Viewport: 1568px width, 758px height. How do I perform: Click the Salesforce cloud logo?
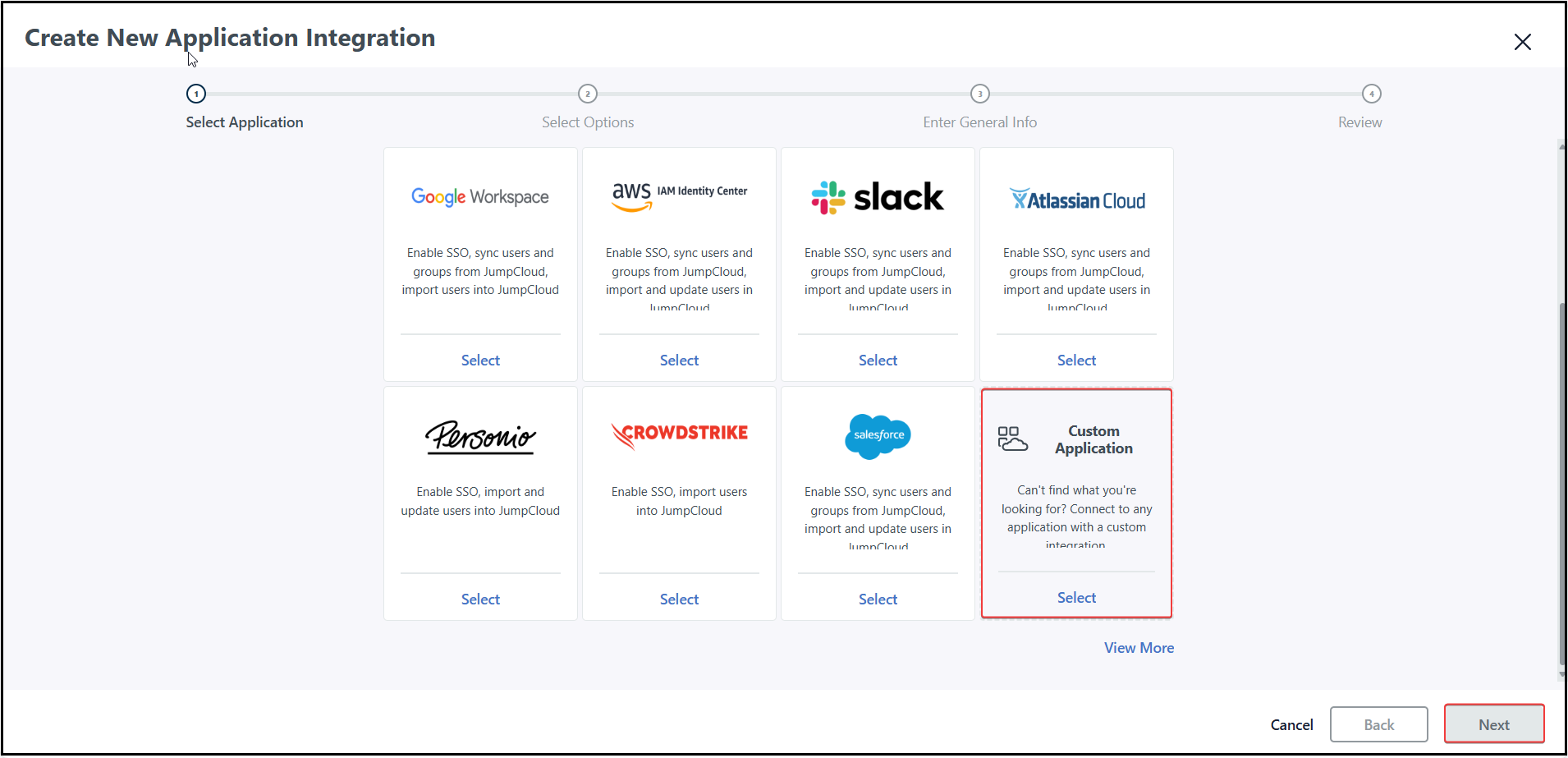click(x=878, y=435)
